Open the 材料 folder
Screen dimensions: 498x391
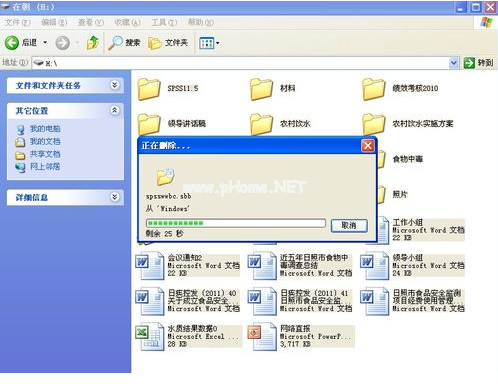(261, 89)
